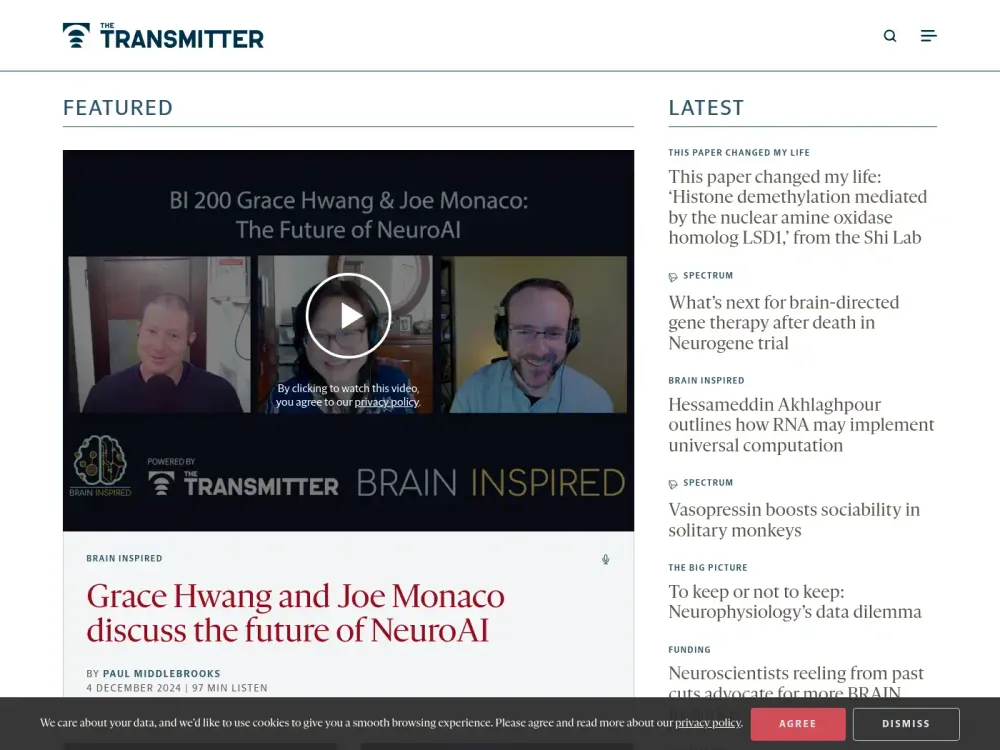Click The Transmitter logo in header

(163, 36)
